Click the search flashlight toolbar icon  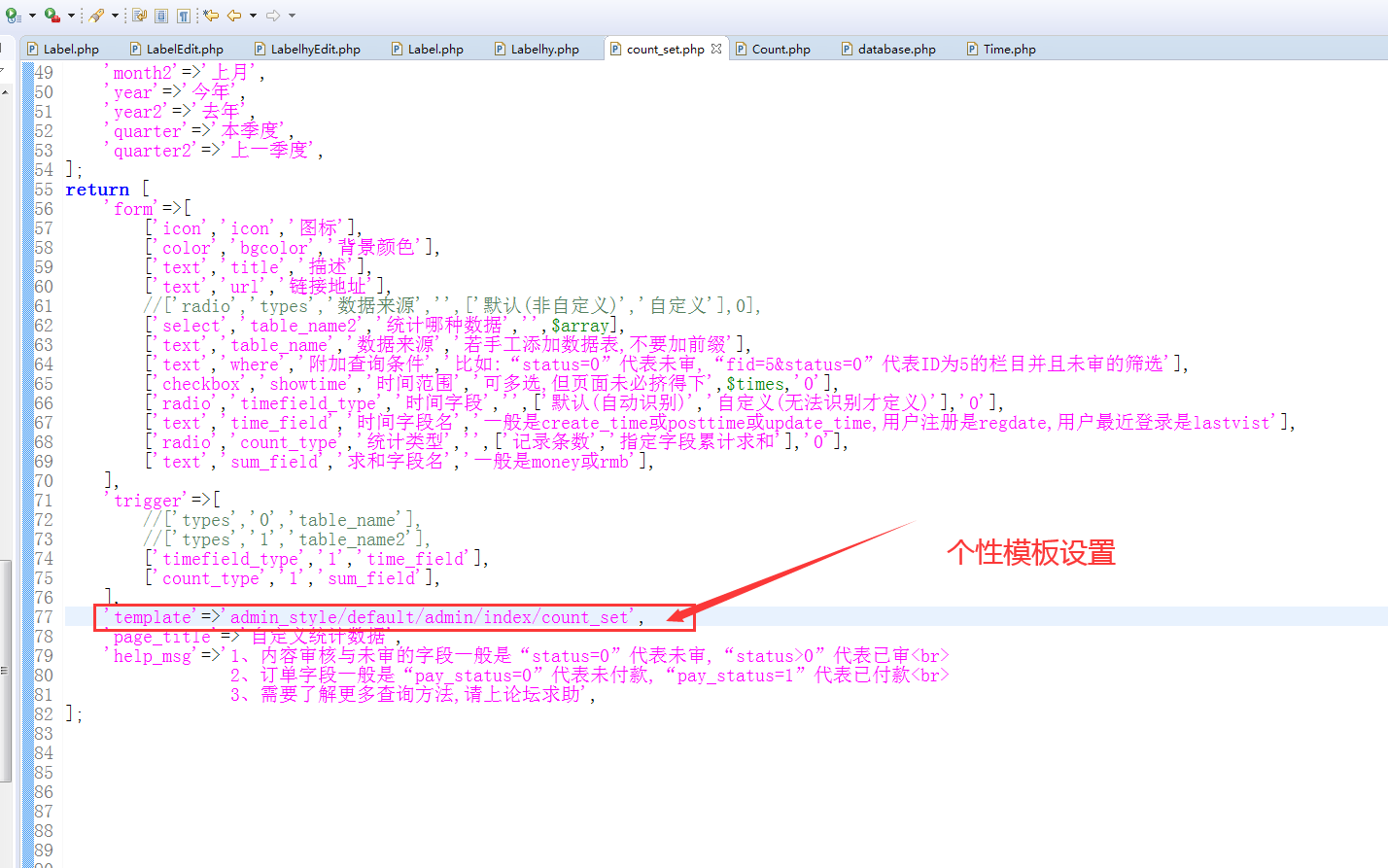point(96,16)
